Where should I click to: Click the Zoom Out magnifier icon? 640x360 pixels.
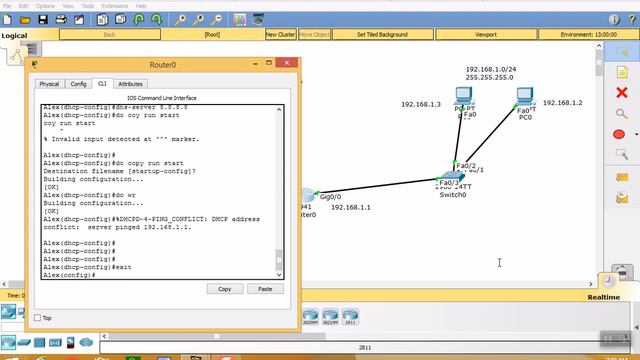pos(216,19)
